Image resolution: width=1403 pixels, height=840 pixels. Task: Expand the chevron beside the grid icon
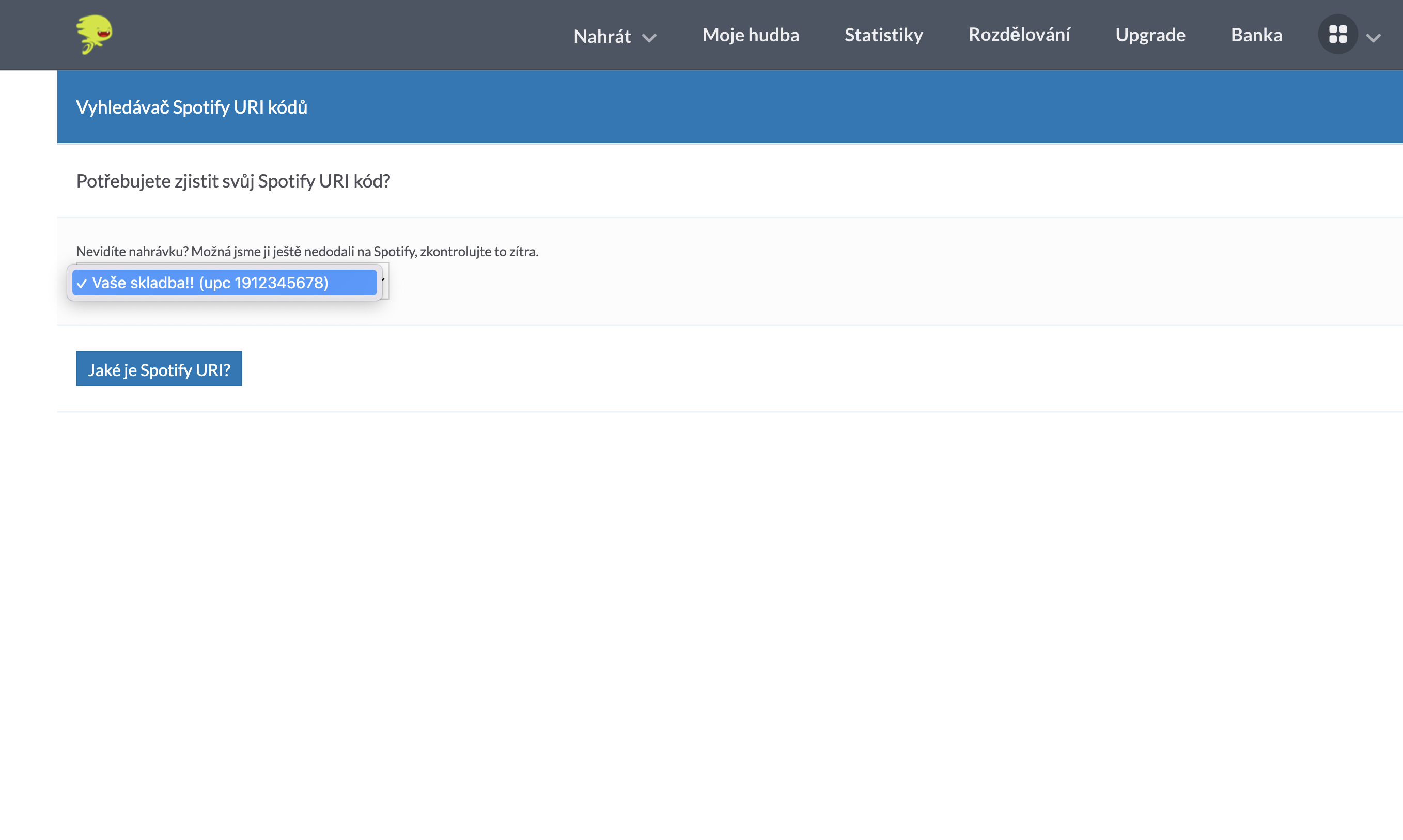point(1374,37)
